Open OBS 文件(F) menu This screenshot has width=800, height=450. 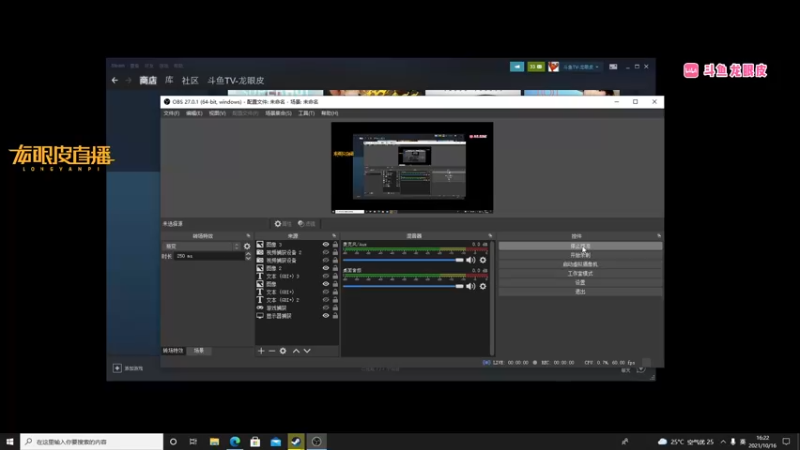tap(171, 113)
